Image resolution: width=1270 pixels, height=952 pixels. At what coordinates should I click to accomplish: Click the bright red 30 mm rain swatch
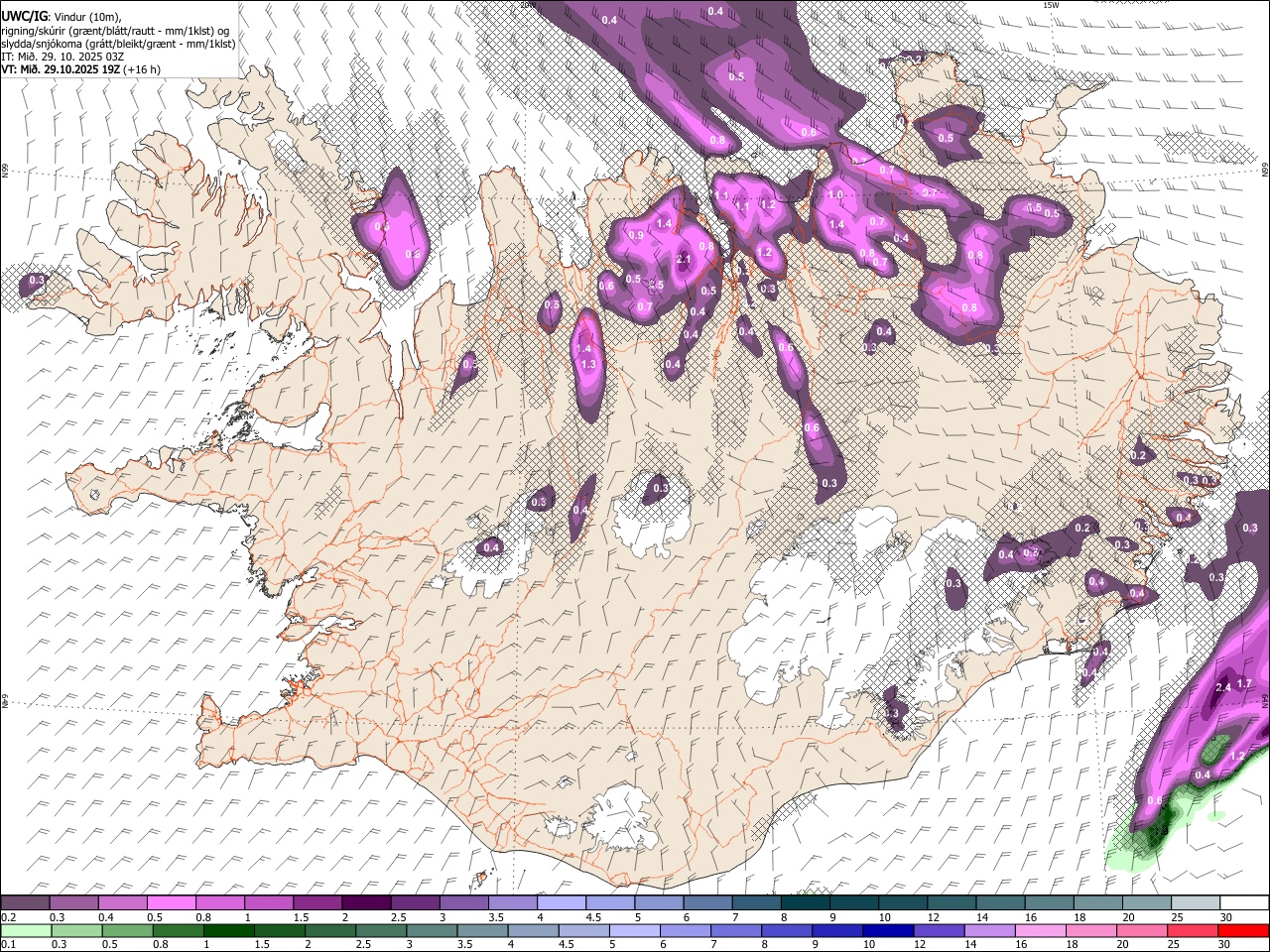tap(1244, 930)
